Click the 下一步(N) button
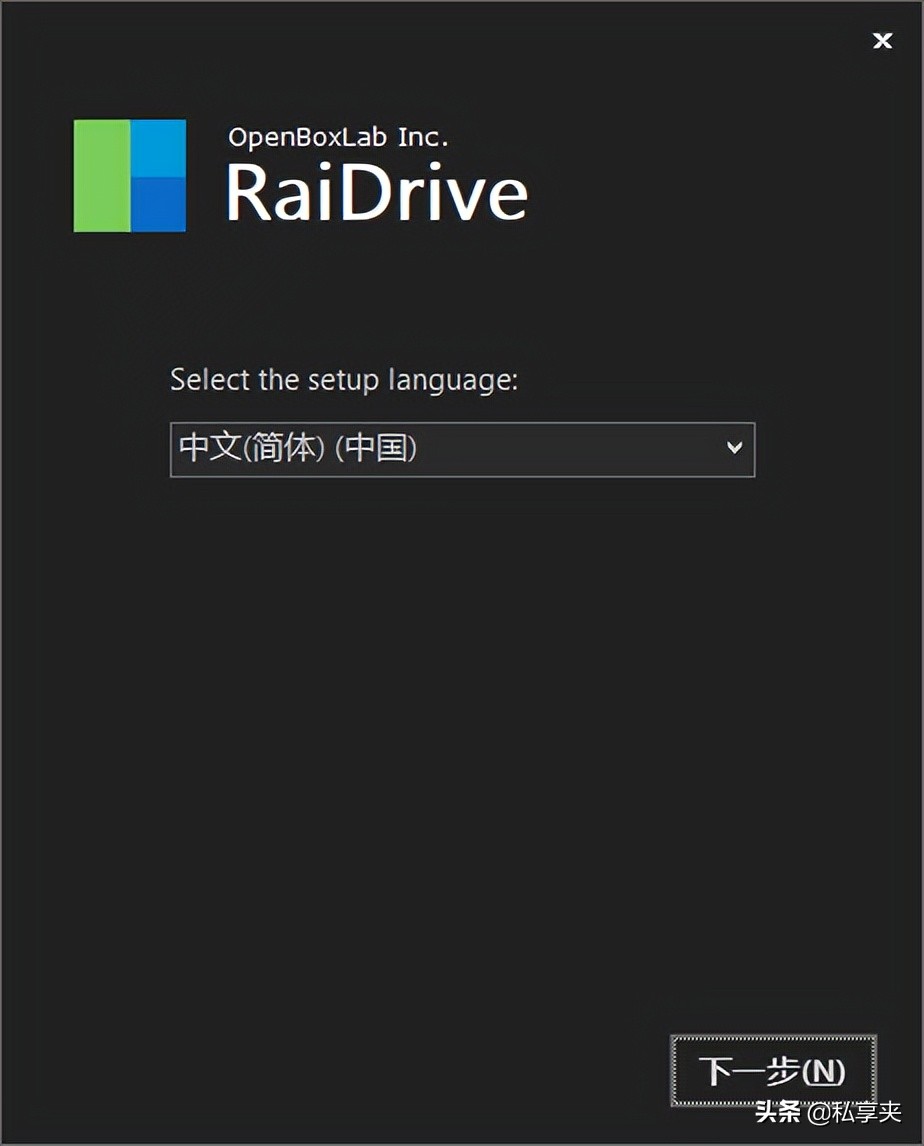Viewport: 924px width, 1146px height. [x=772, y=1072]
